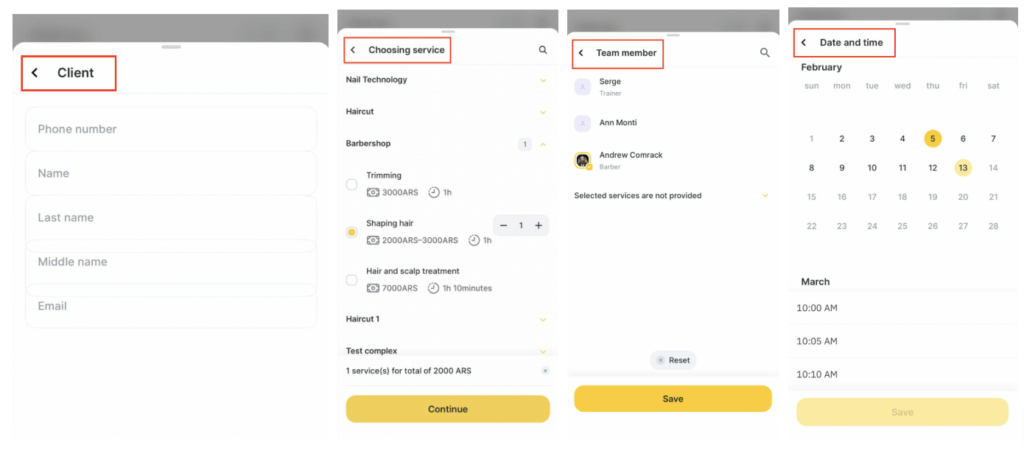Pick February 13 on the calendar
Screen dimensions: 1024x451
coord(962,168)
